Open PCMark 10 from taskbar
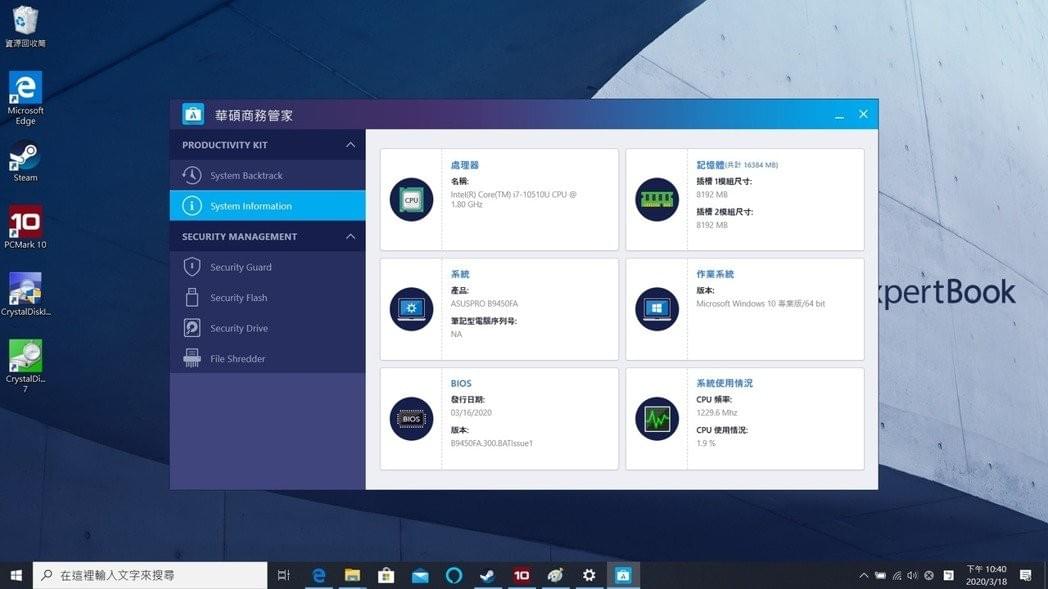This screenshot has height=589, width=1048. click(x=521, y=575)
